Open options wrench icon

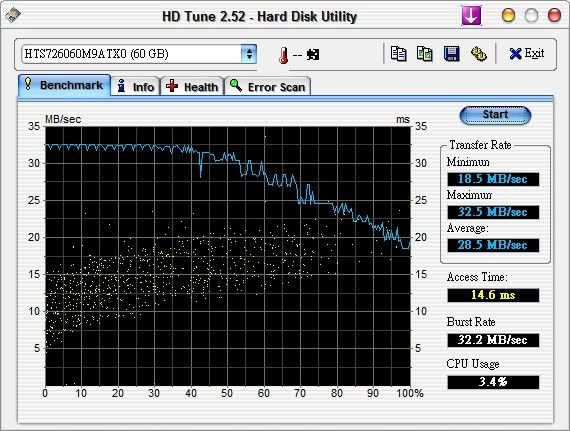click(x=479, y=54)
